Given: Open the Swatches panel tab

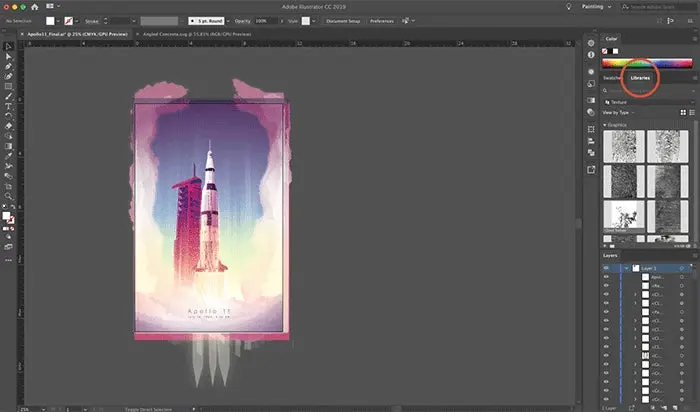Looking at the screenshot, I should (x=612, y=78).
